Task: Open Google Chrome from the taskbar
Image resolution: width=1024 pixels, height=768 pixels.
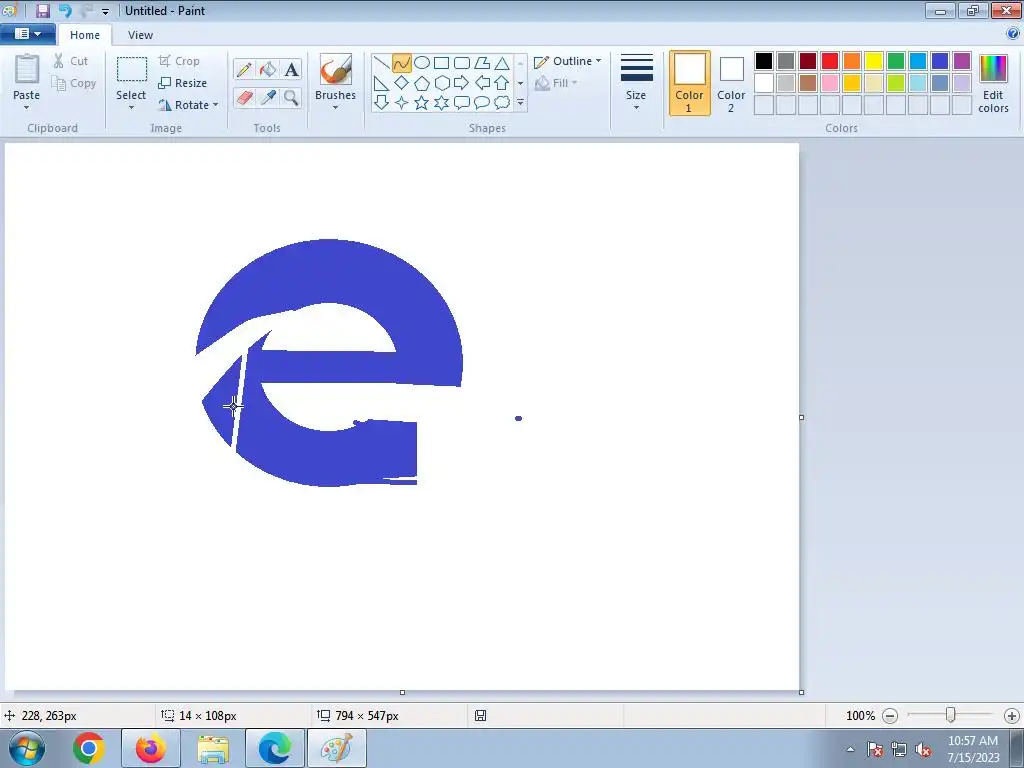Action: coord(89,748)
